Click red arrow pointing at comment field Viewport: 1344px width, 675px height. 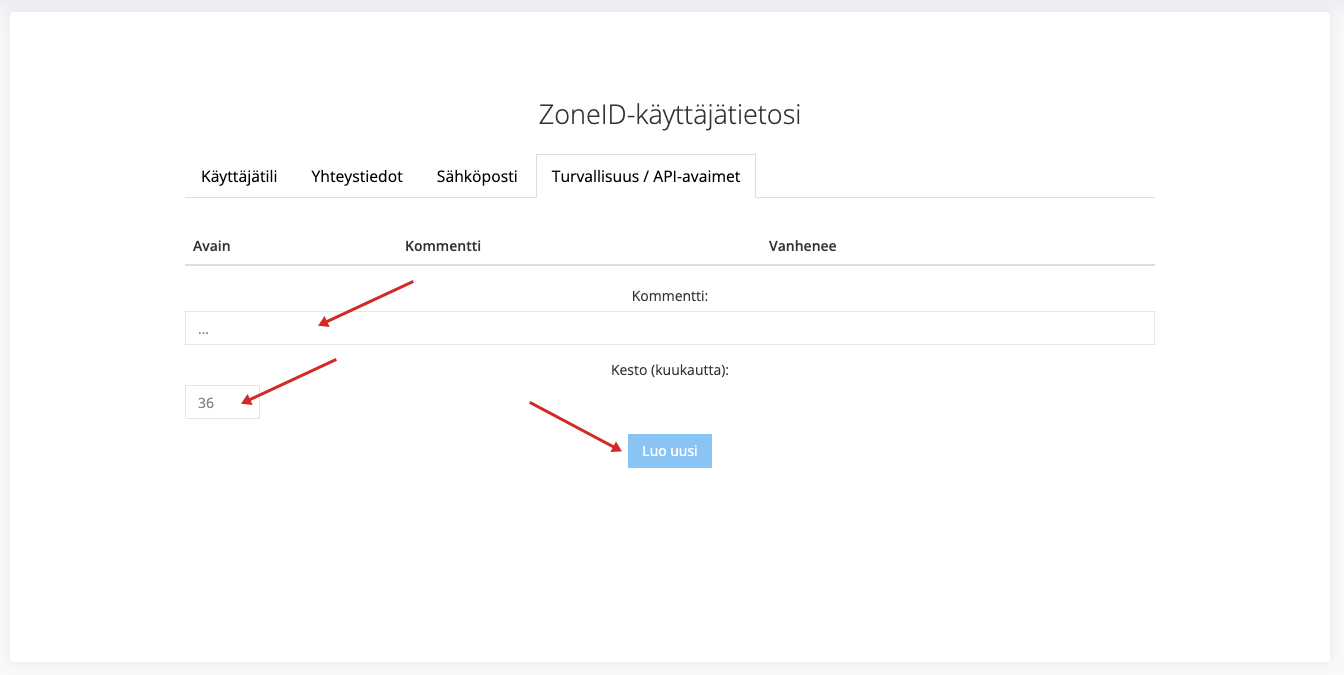[x=366, y=303]
